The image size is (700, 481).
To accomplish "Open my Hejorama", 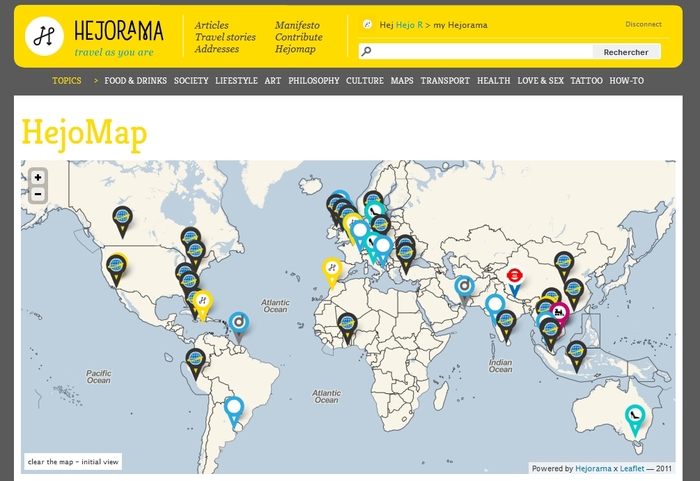I will coord(460,25).
